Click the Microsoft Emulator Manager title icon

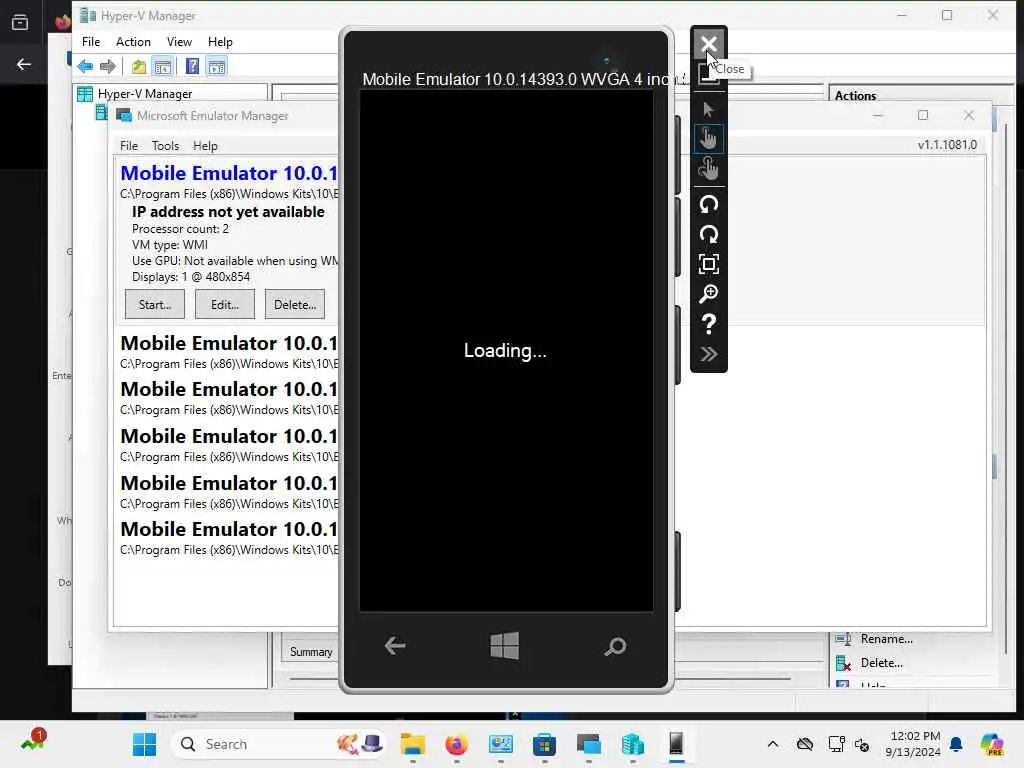(123, 116)
